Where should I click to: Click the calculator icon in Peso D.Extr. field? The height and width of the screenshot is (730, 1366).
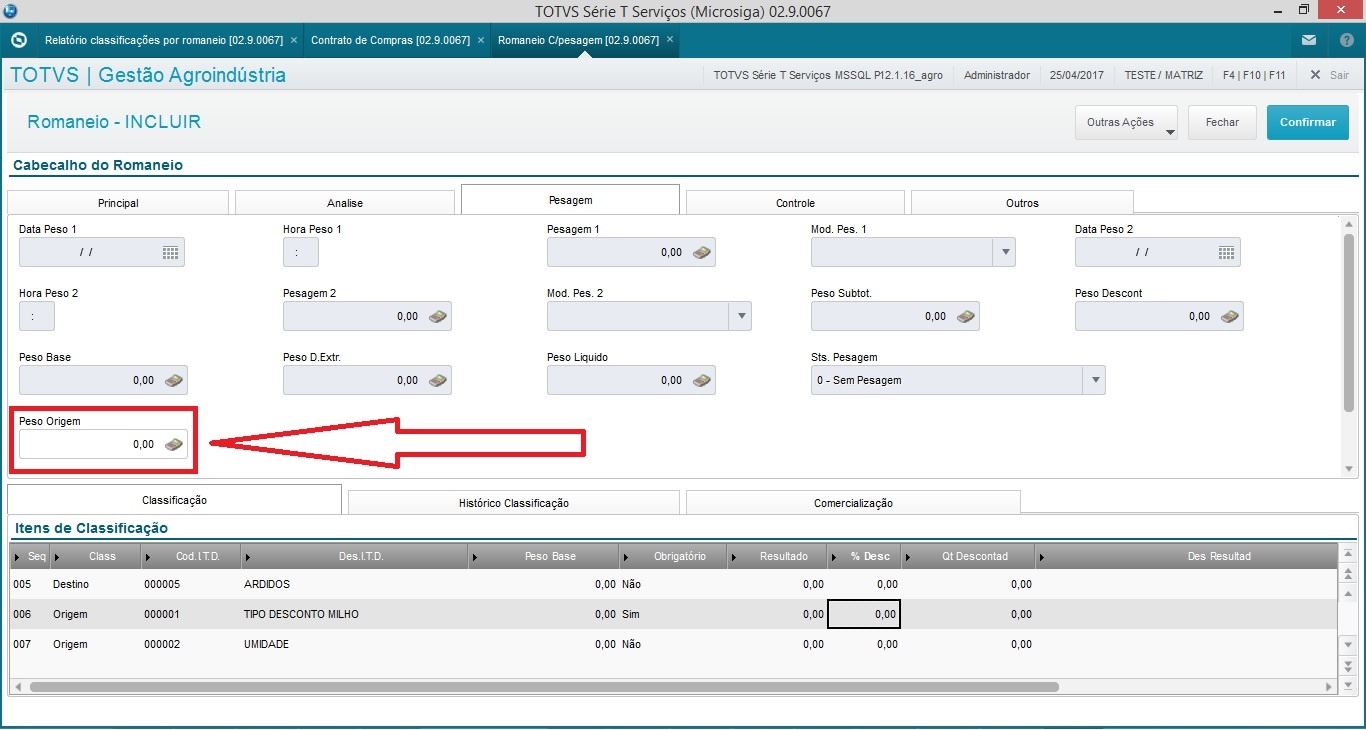tap(438, 381)
